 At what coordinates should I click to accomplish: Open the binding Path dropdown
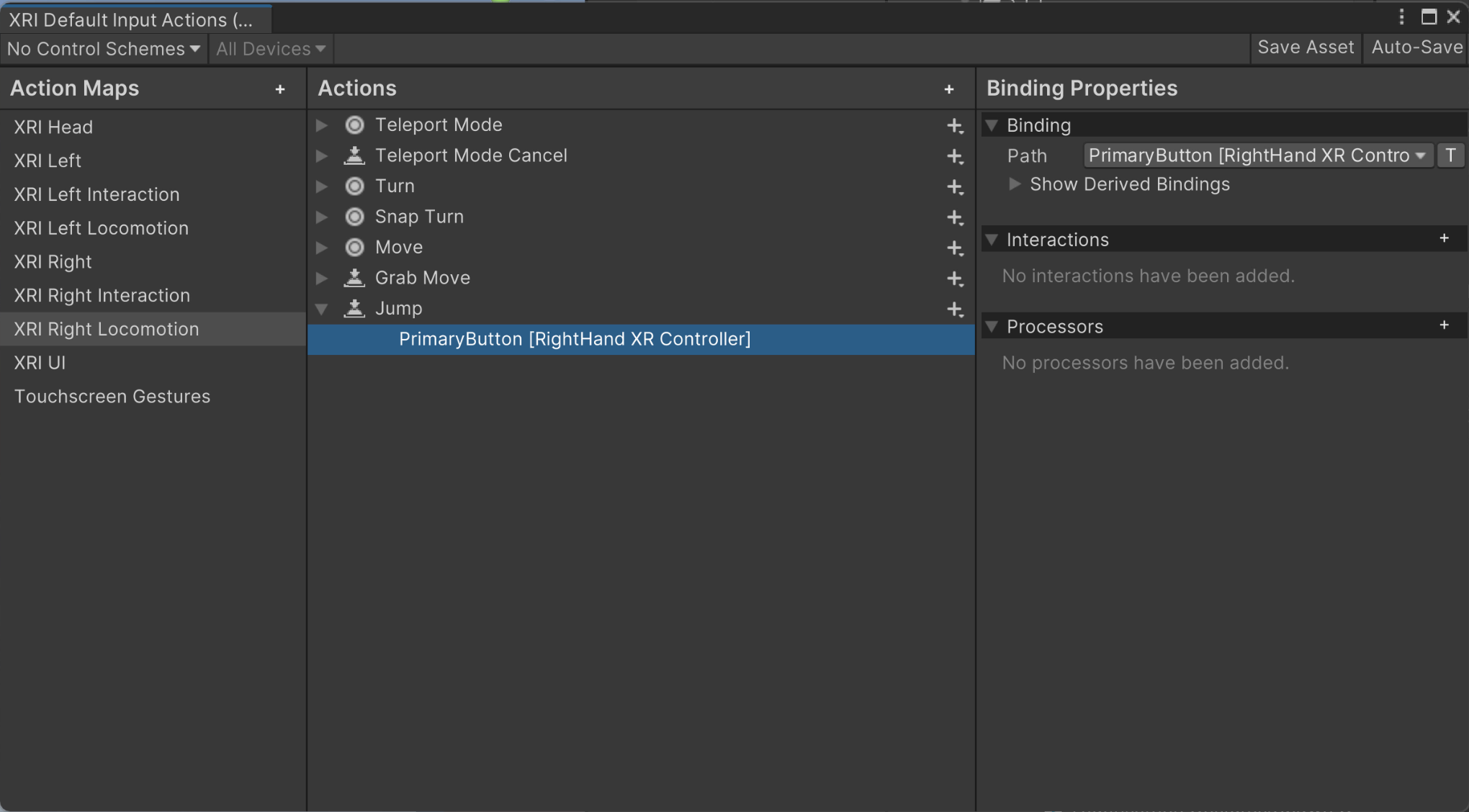click(1256, 155)
